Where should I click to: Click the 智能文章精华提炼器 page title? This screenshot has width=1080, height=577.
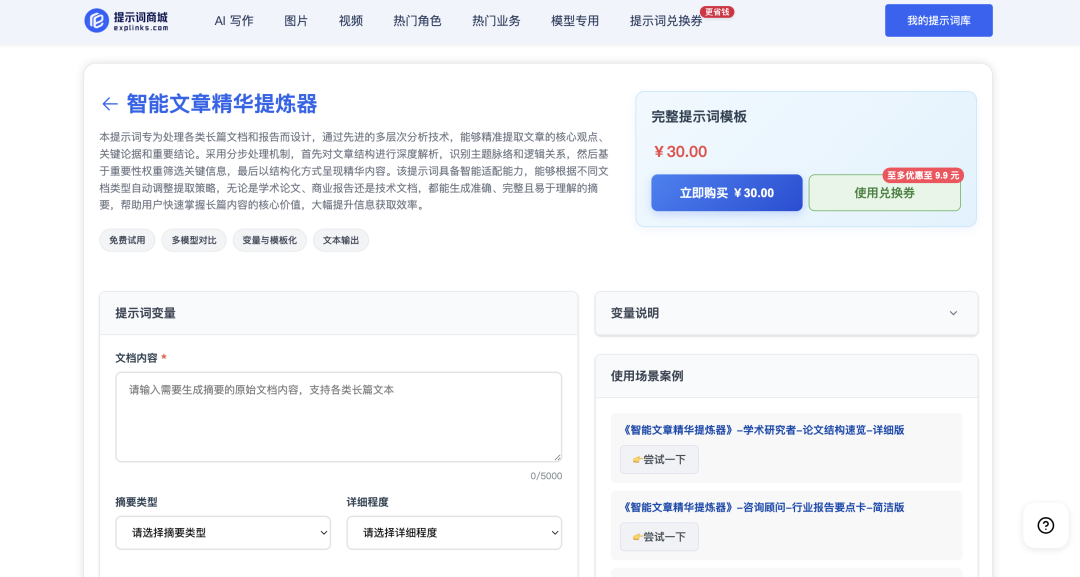[x=222, y=104]
